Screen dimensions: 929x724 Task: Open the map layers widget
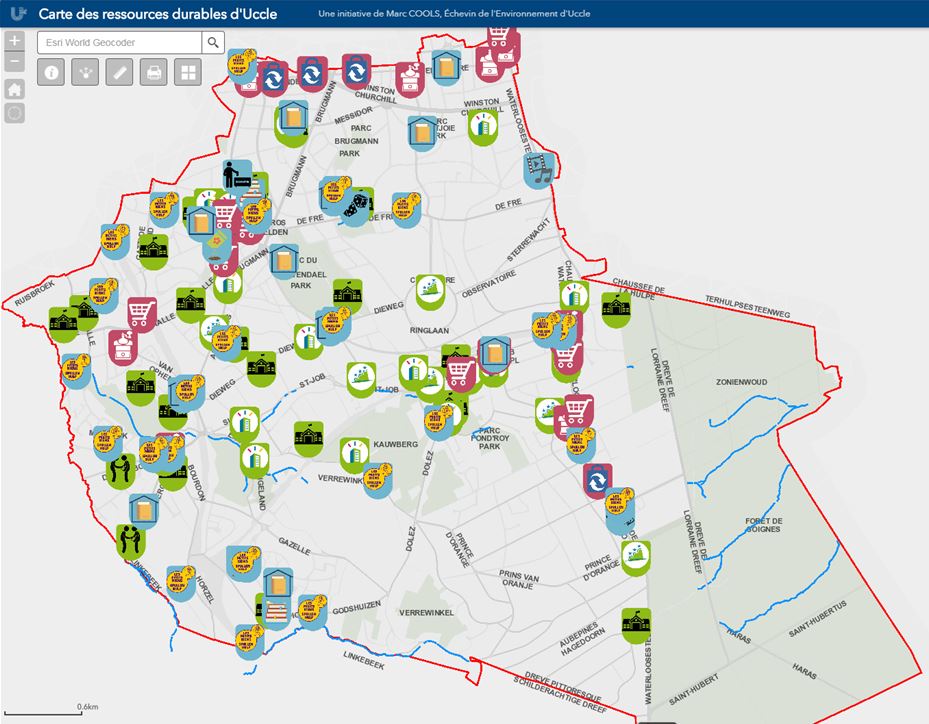[x=85, y=72]
